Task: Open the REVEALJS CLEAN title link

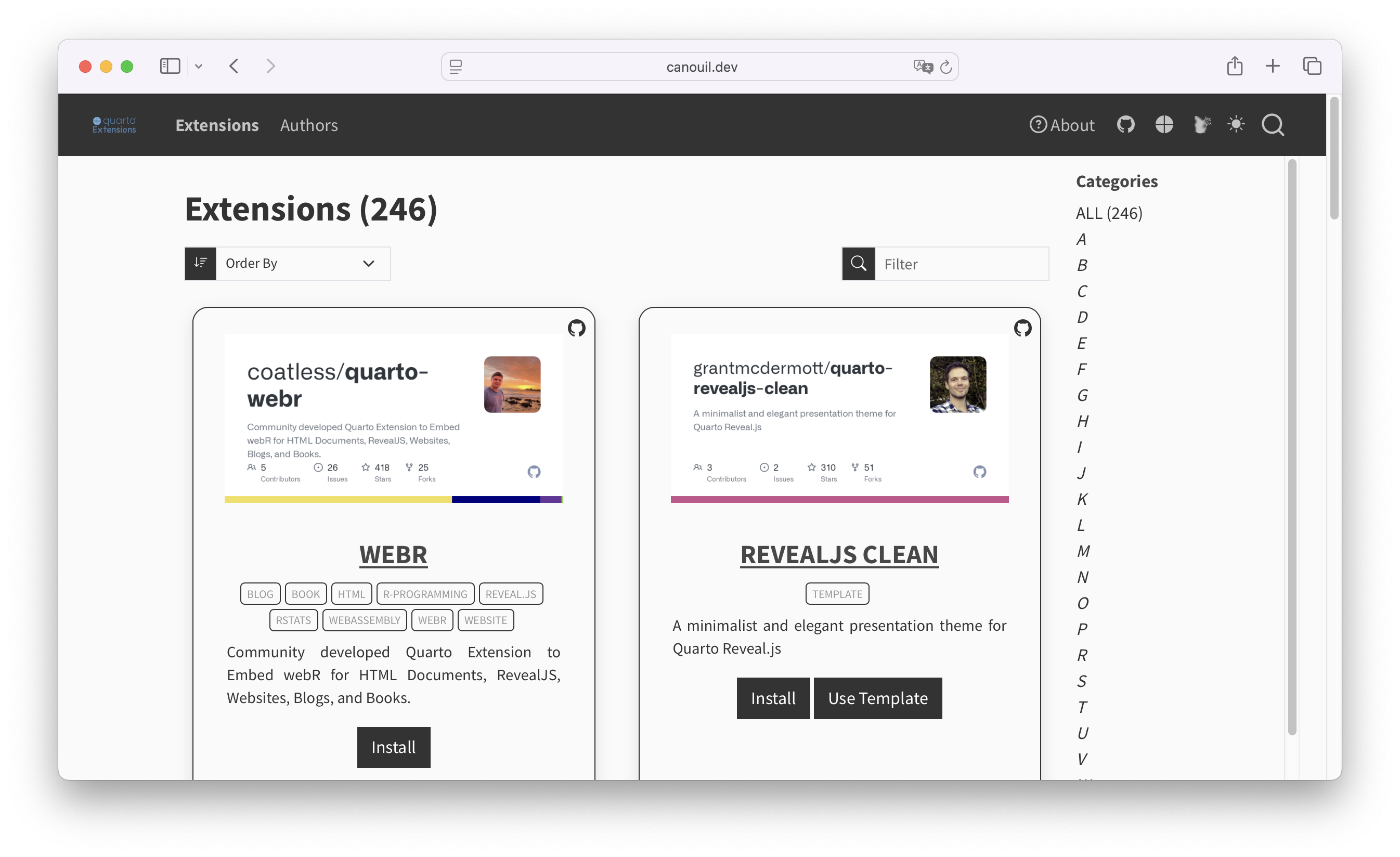Action: (839, 554)
